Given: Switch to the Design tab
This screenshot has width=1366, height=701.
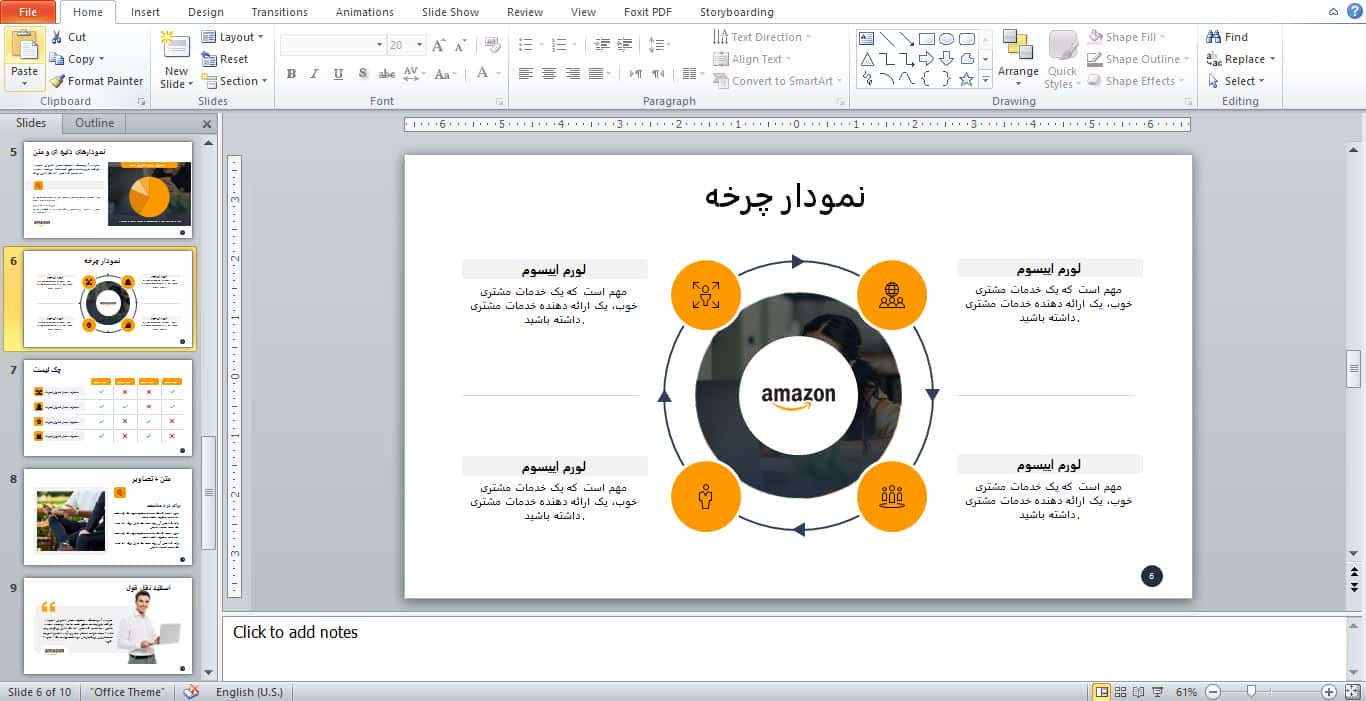Looking at the screenshot, I should pyautogui.click(x=206, y=12).
